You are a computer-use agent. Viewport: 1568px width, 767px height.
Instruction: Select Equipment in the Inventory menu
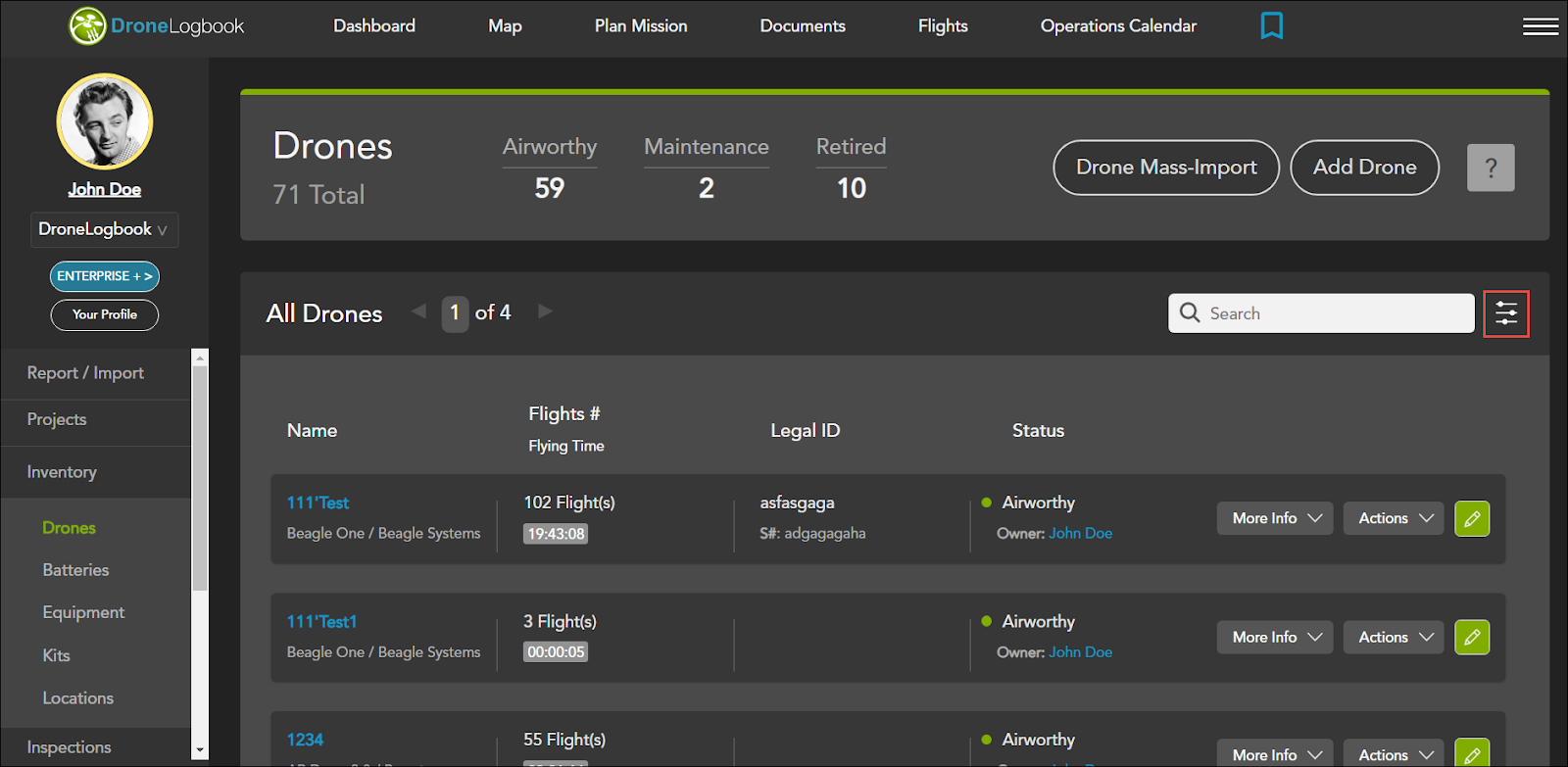pos(83,612)
